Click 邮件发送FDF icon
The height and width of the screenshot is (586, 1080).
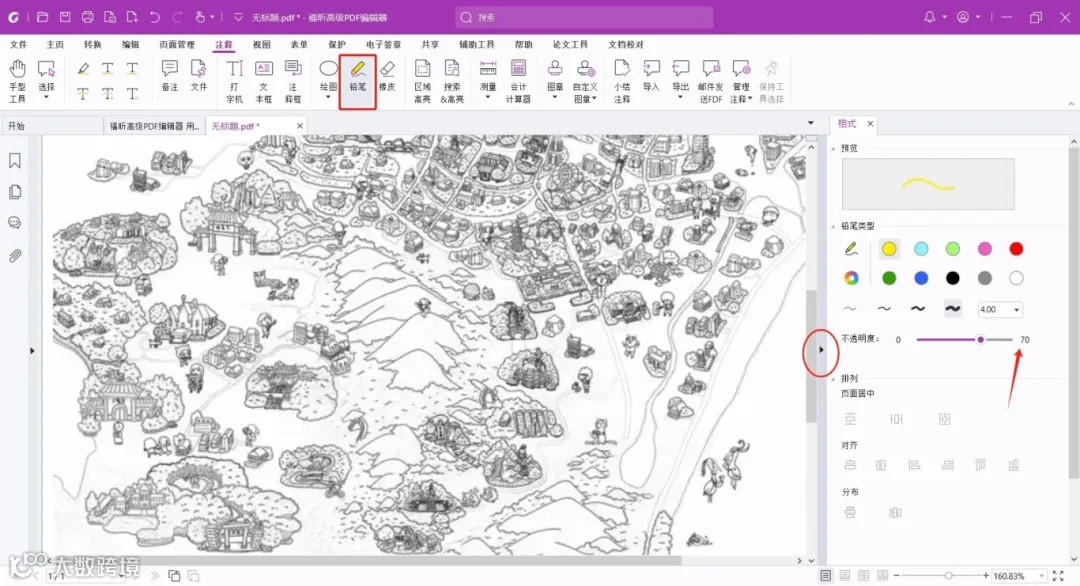point(710,68)
